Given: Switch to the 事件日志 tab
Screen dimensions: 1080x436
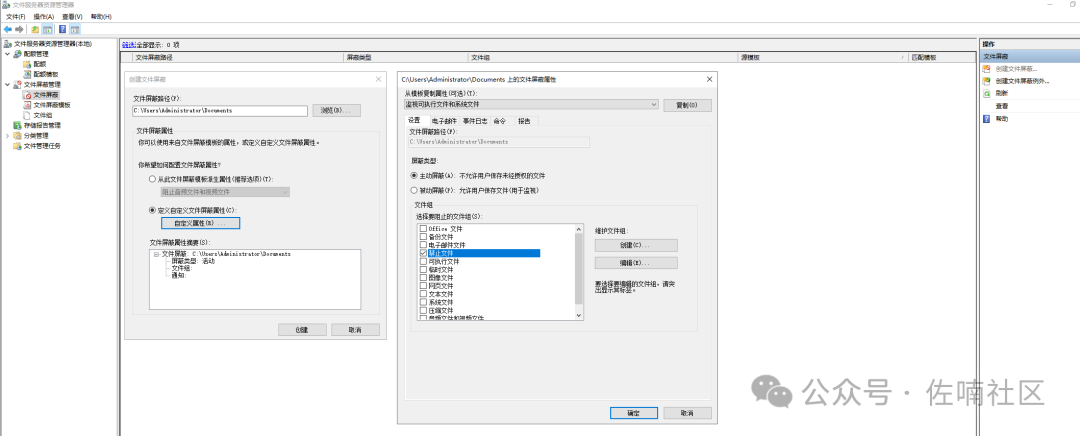Looking at the screenshot, I should pyautogui.click(x=475, y=121).
